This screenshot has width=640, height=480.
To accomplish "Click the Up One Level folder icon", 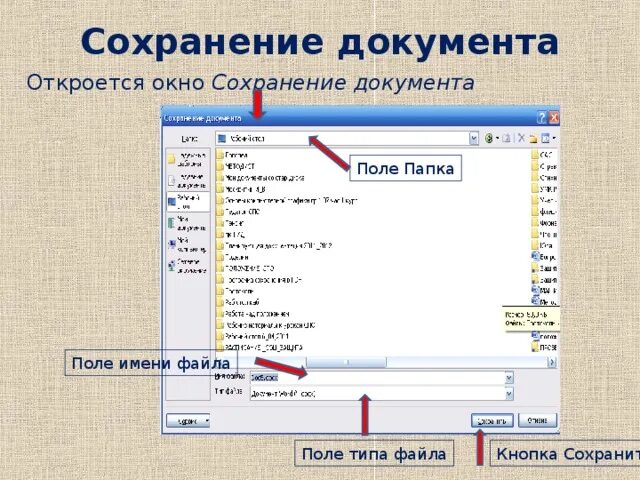I will click(507, 138).
